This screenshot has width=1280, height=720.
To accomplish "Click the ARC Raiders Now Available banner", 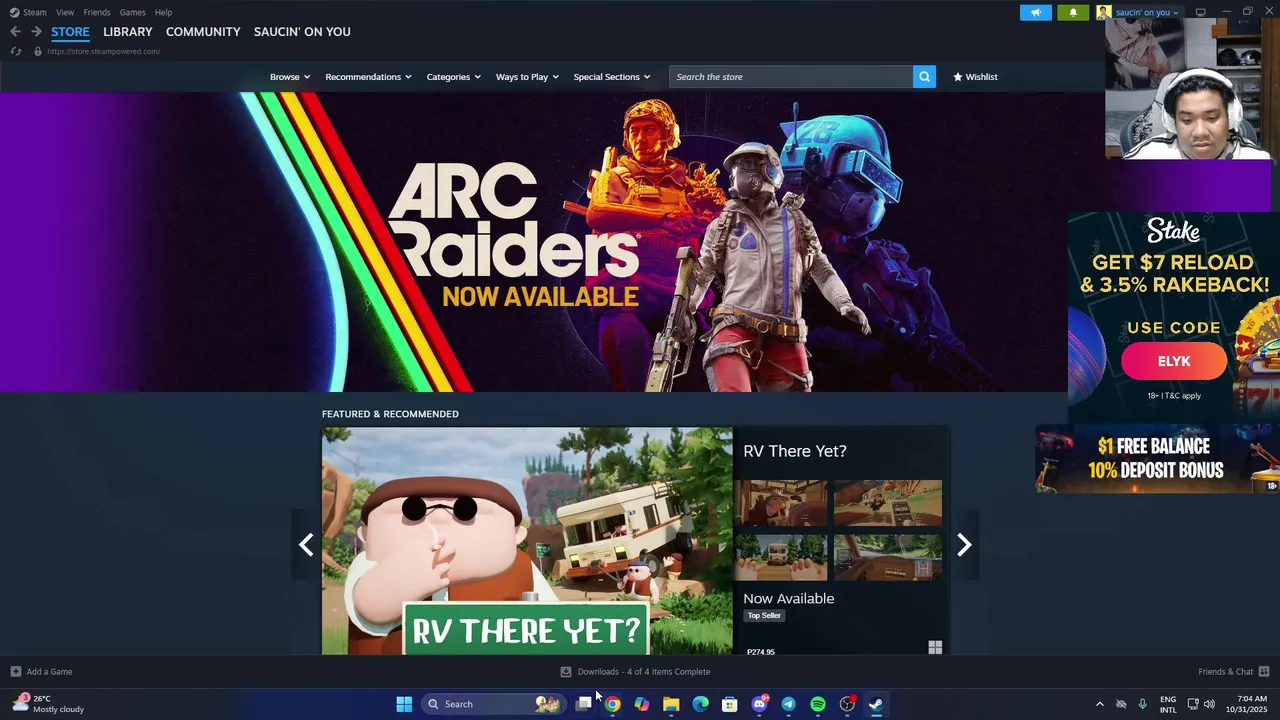I will [534, 242].
